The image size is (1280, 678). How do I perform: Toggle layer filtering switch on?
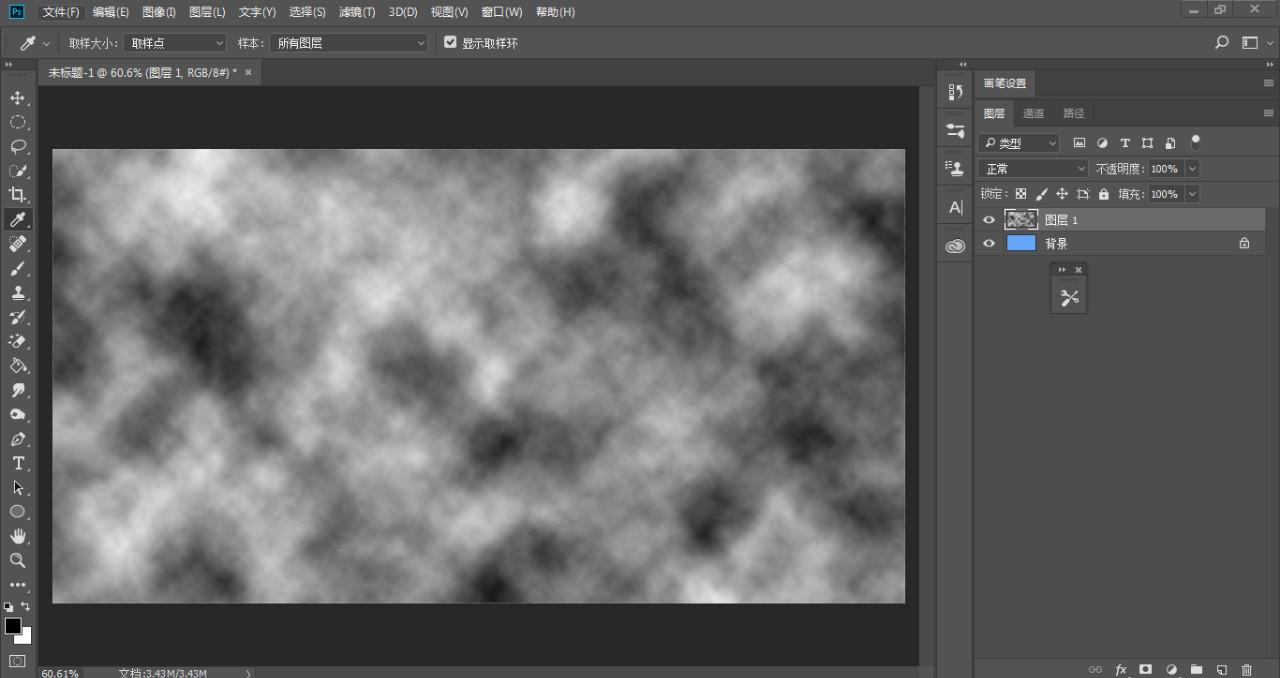tap(1195, 143)
